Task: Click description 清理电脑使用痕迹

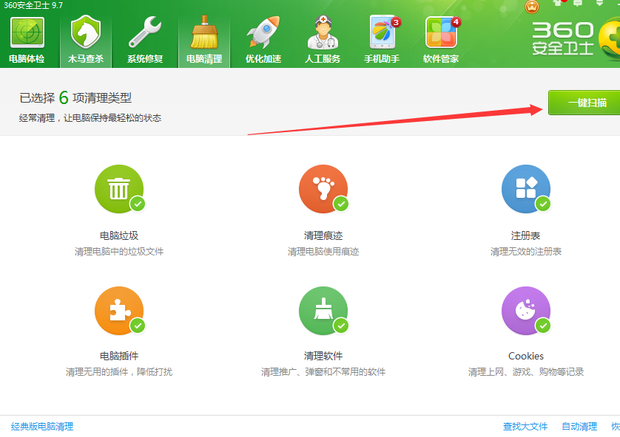Action: 323,252
